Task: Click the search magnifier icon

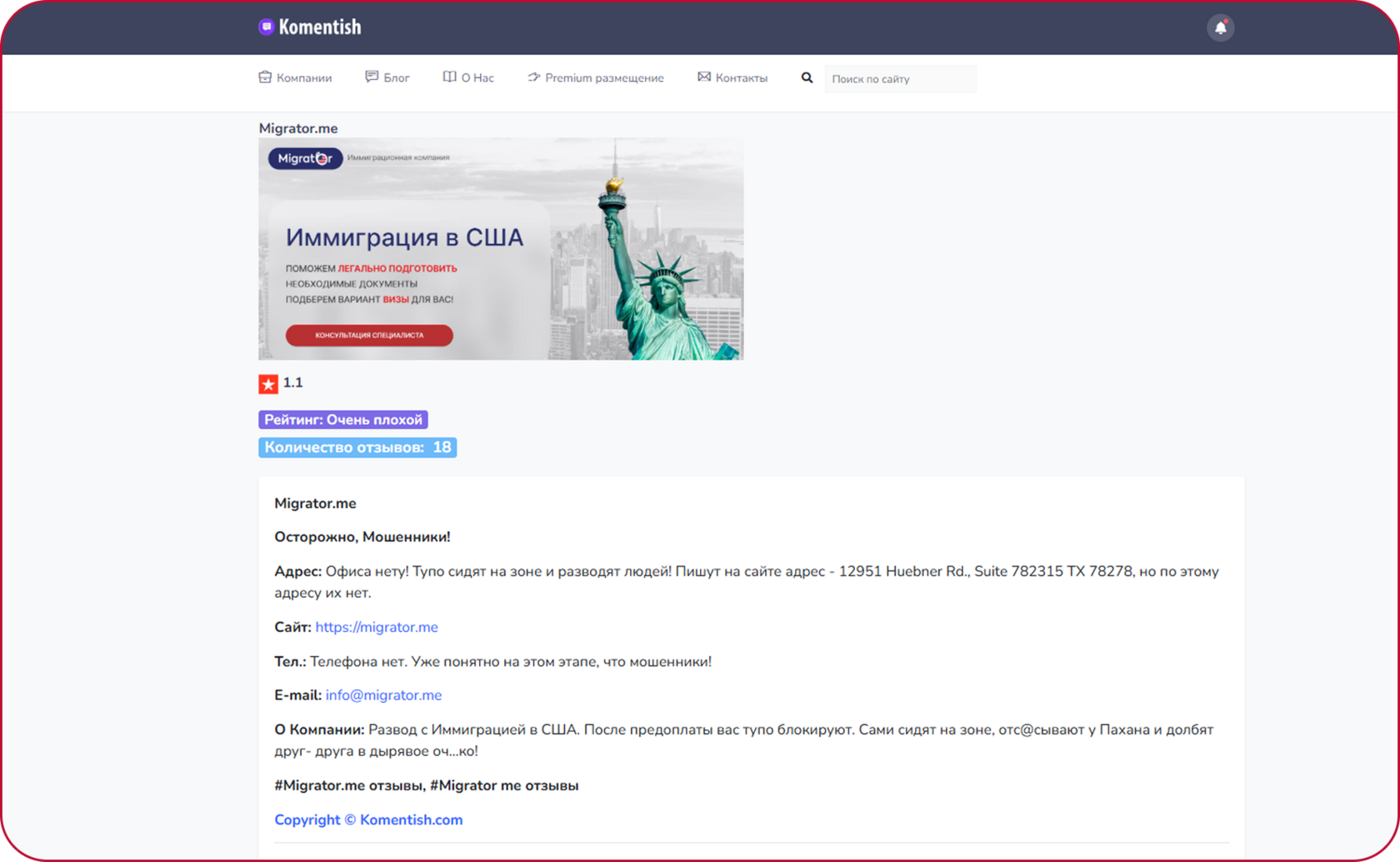Action: click(x=807, y=78)
